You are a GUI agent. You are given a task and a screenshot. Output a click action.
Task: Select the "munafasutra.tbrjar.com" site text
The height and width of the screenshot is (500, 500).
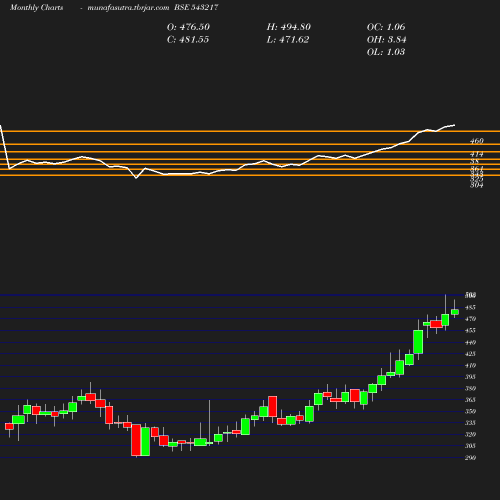tap(128, 7)
